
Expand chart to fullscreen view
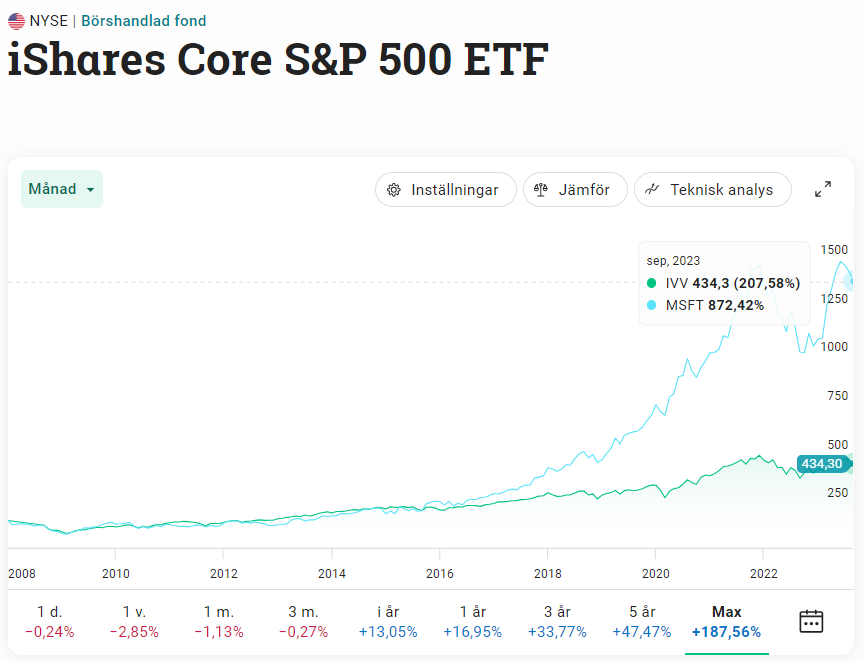click(823, 189)
